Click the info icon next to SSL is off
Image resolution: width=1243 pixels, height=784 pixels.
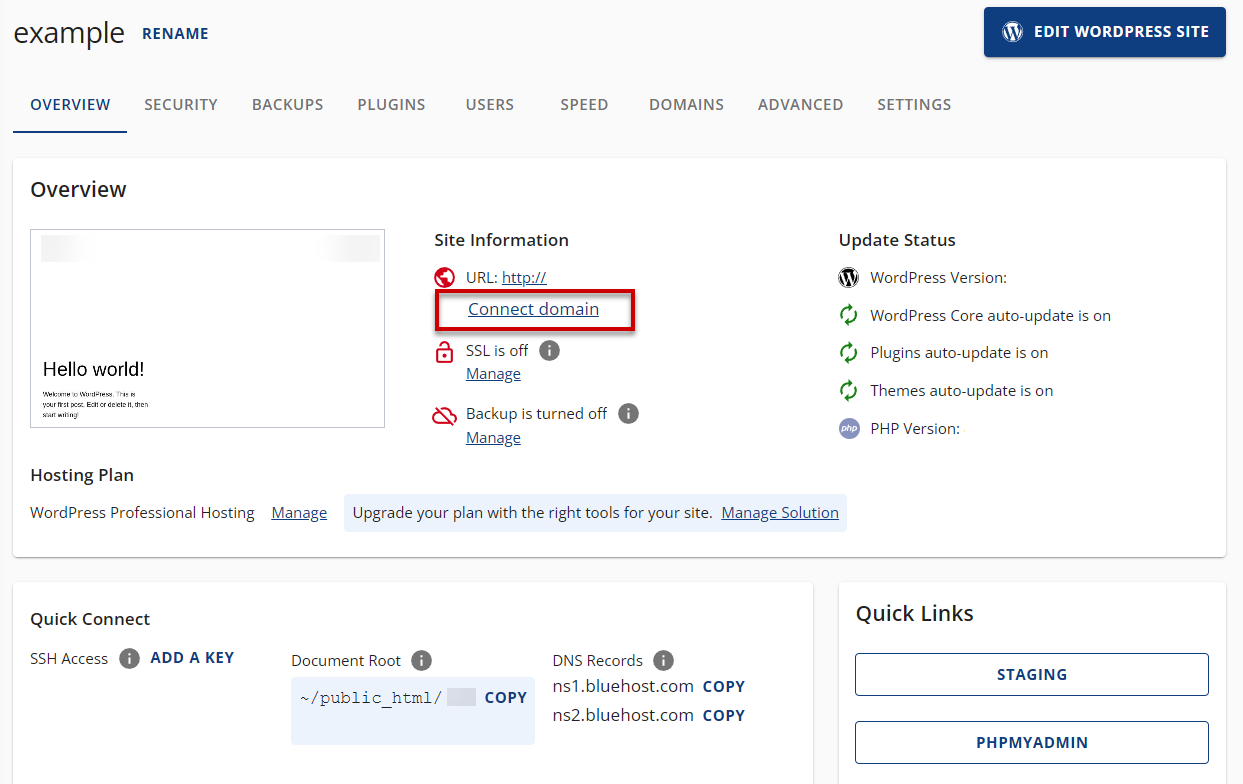pos(549,351)
